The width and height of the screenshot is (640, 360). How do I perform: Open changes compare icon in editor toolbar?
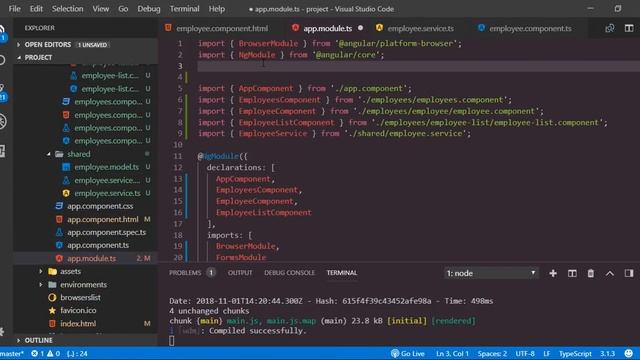610,28
